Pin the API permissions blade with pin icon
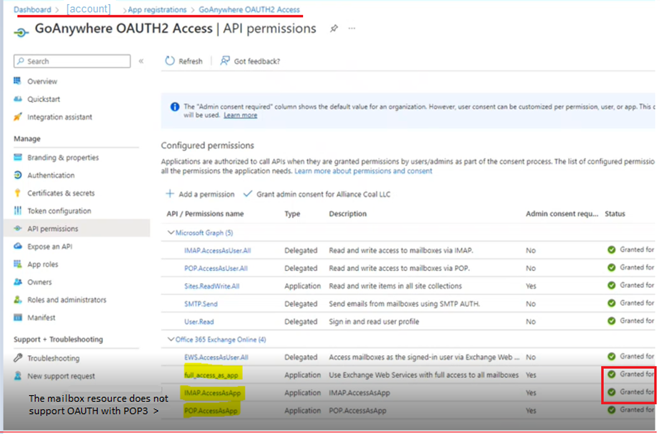 point(332,30)
